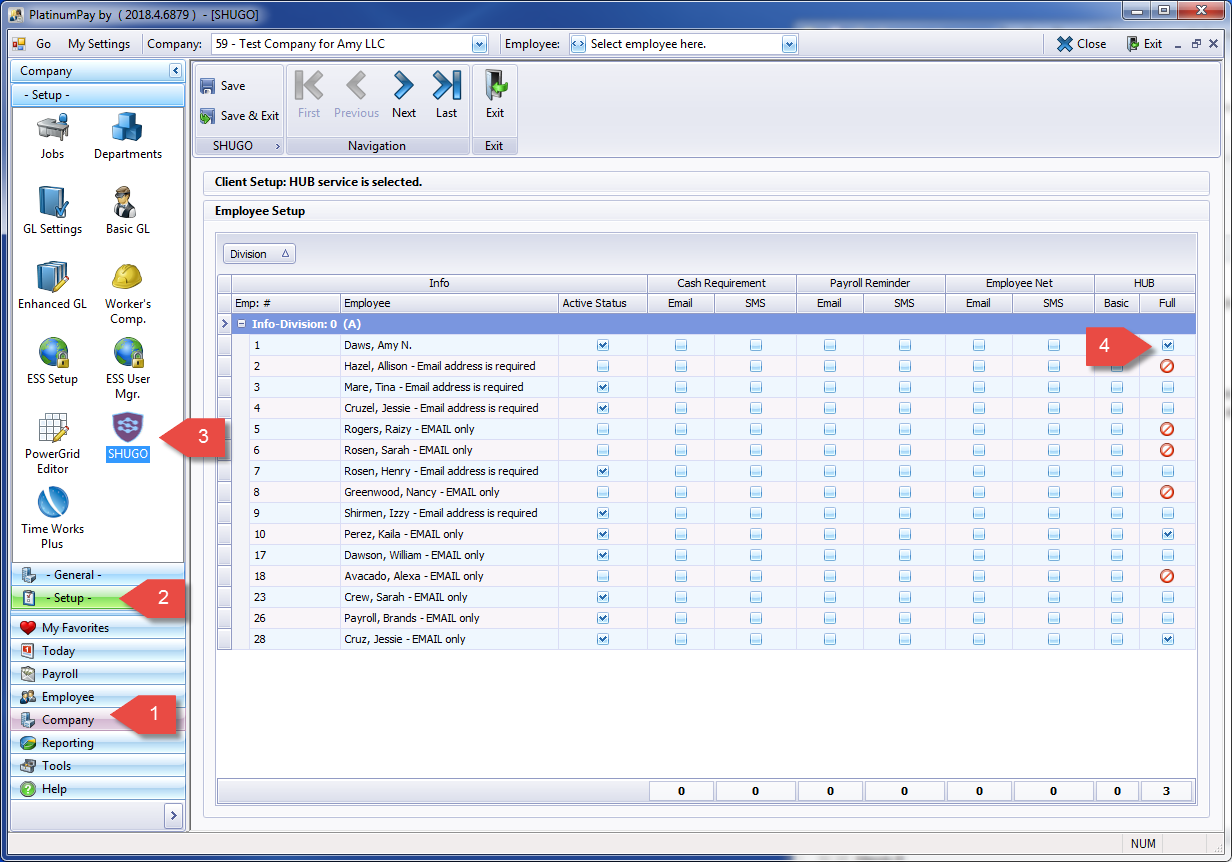Open the PowerGrid Editor

[x=52, y=443]
